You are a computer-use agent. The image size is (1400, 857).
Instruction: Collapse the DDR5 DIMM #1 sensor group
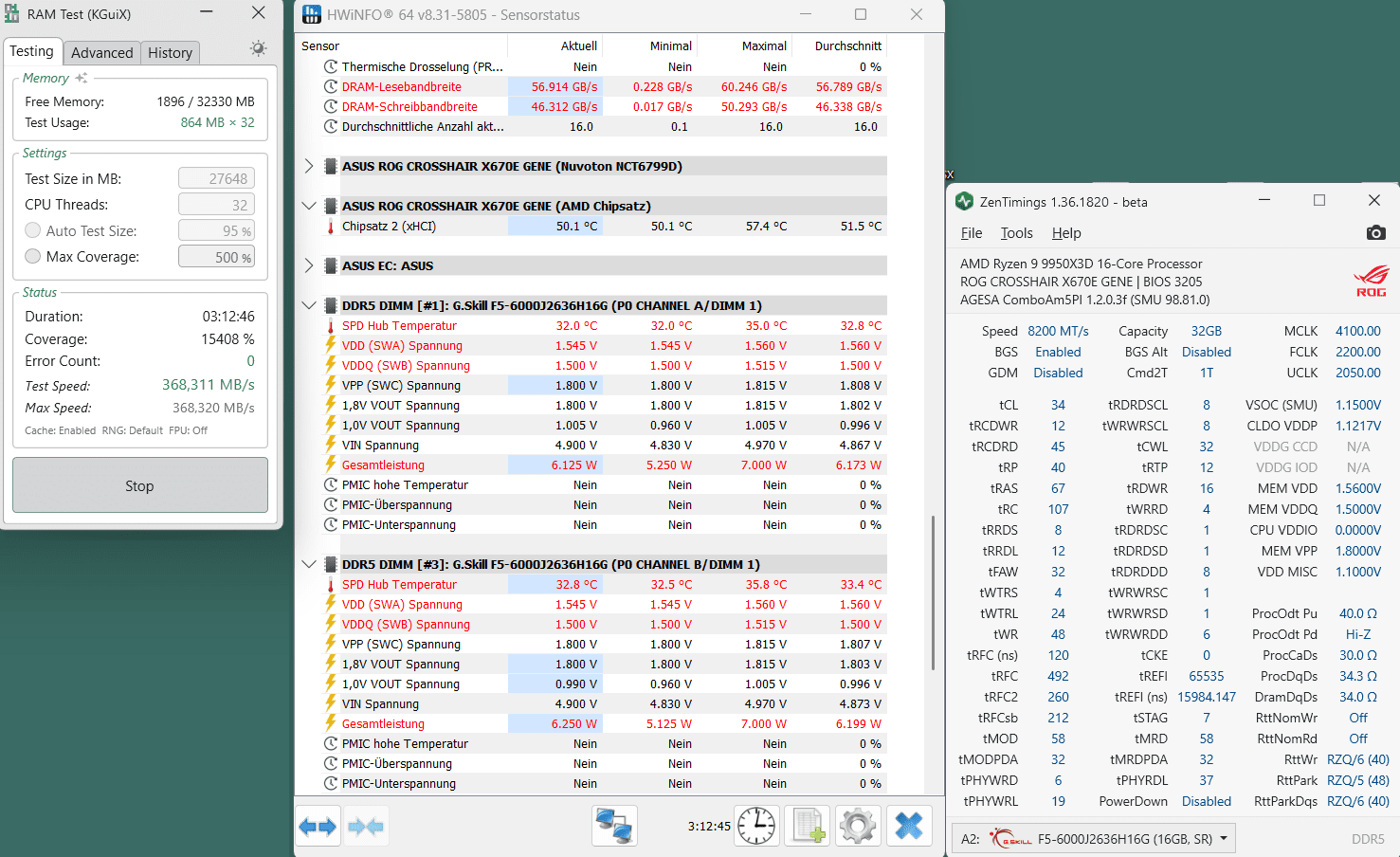[309, 305]
